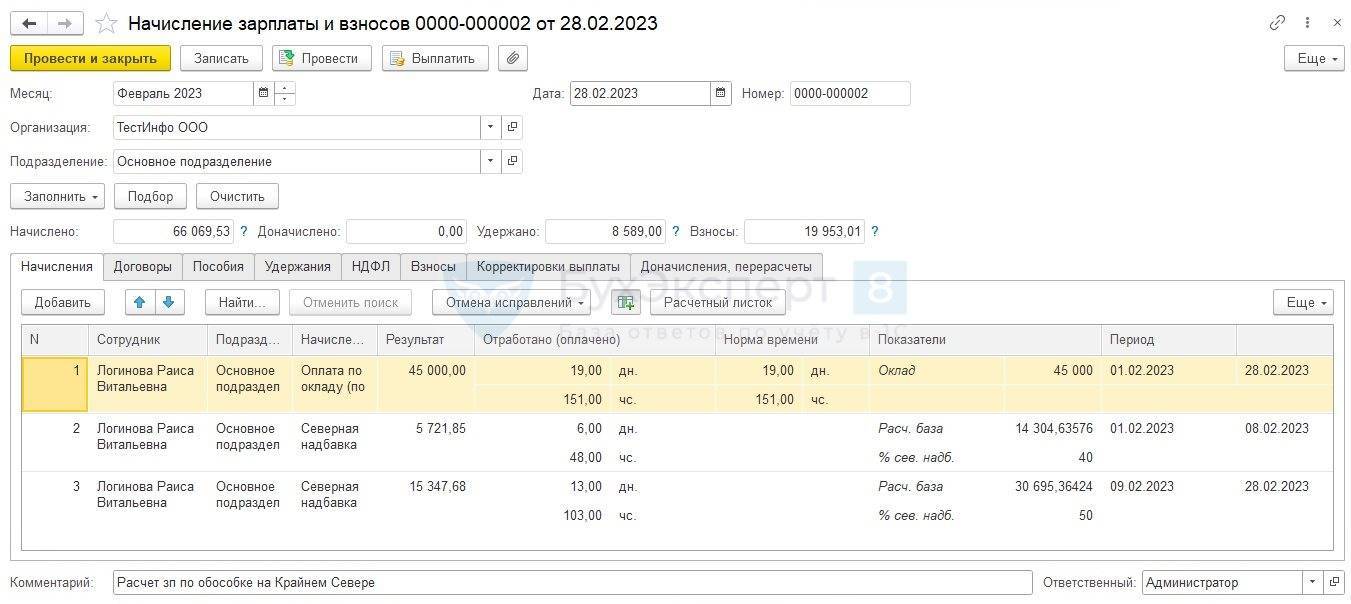Click the green table details icon
The width and height of the screenshot is (1351, 604).
click(626, 302)
